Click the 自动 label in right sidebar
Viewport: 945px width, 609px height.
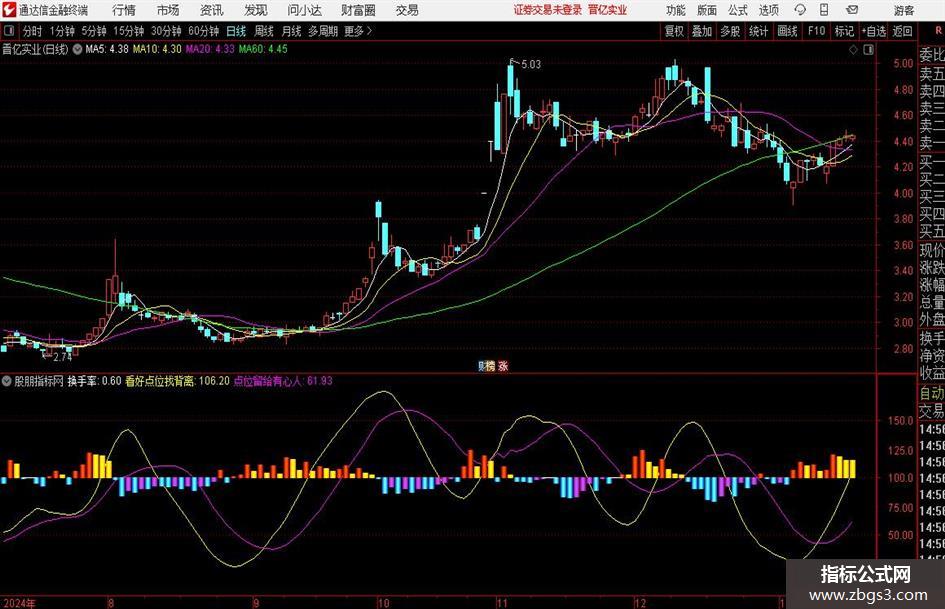tap(932, 393)
